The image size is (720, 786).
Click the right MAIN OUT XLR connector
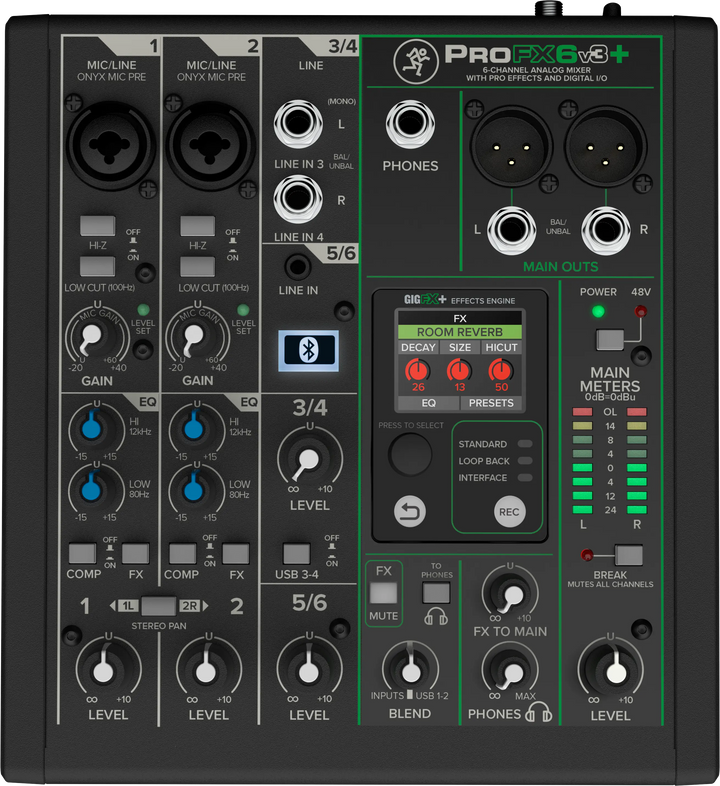(606, 146)
